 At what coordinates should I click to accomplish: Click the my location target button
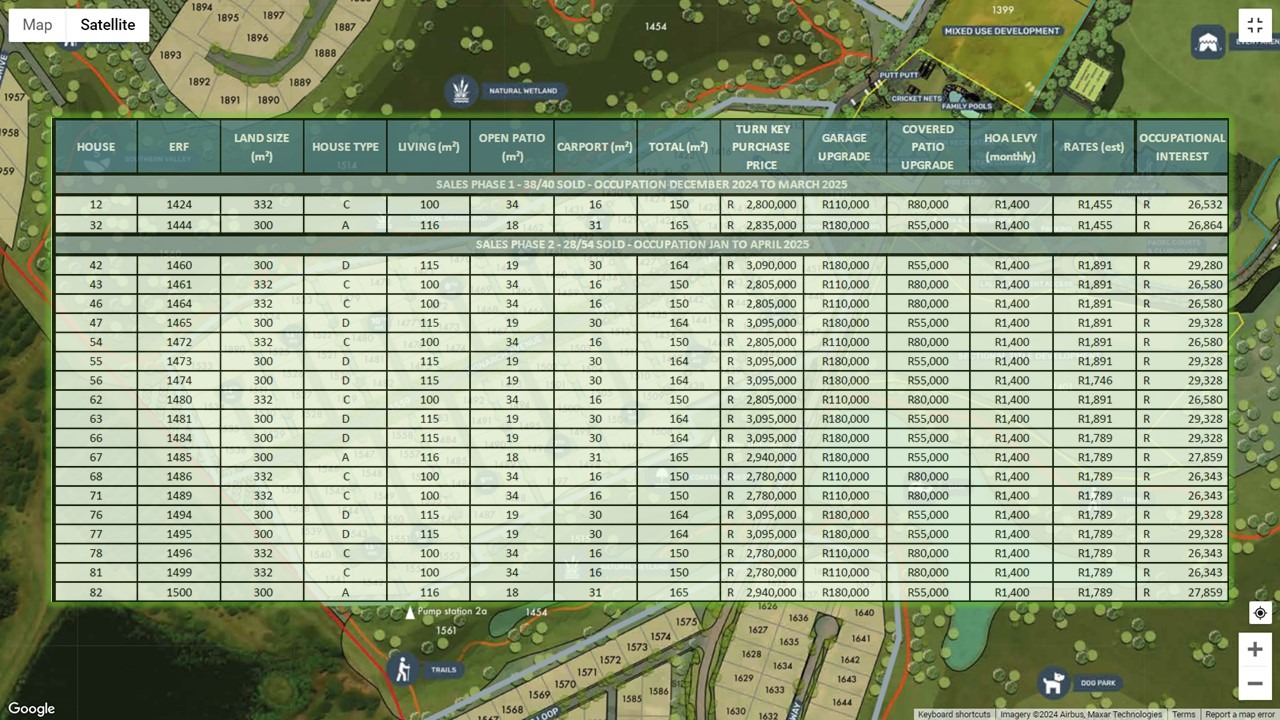(1260, 613)
